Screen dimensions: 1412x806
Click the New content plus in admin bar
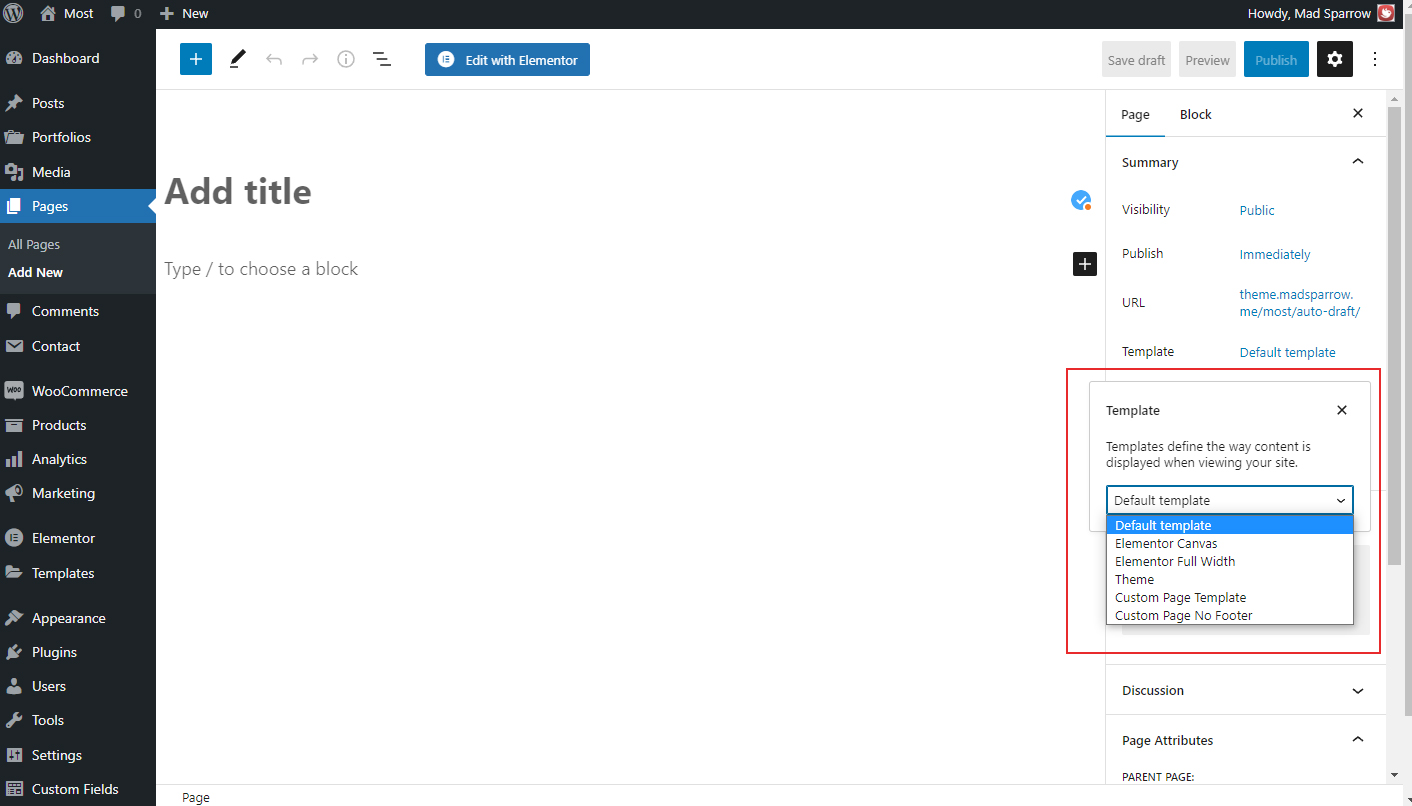(166, 14)
